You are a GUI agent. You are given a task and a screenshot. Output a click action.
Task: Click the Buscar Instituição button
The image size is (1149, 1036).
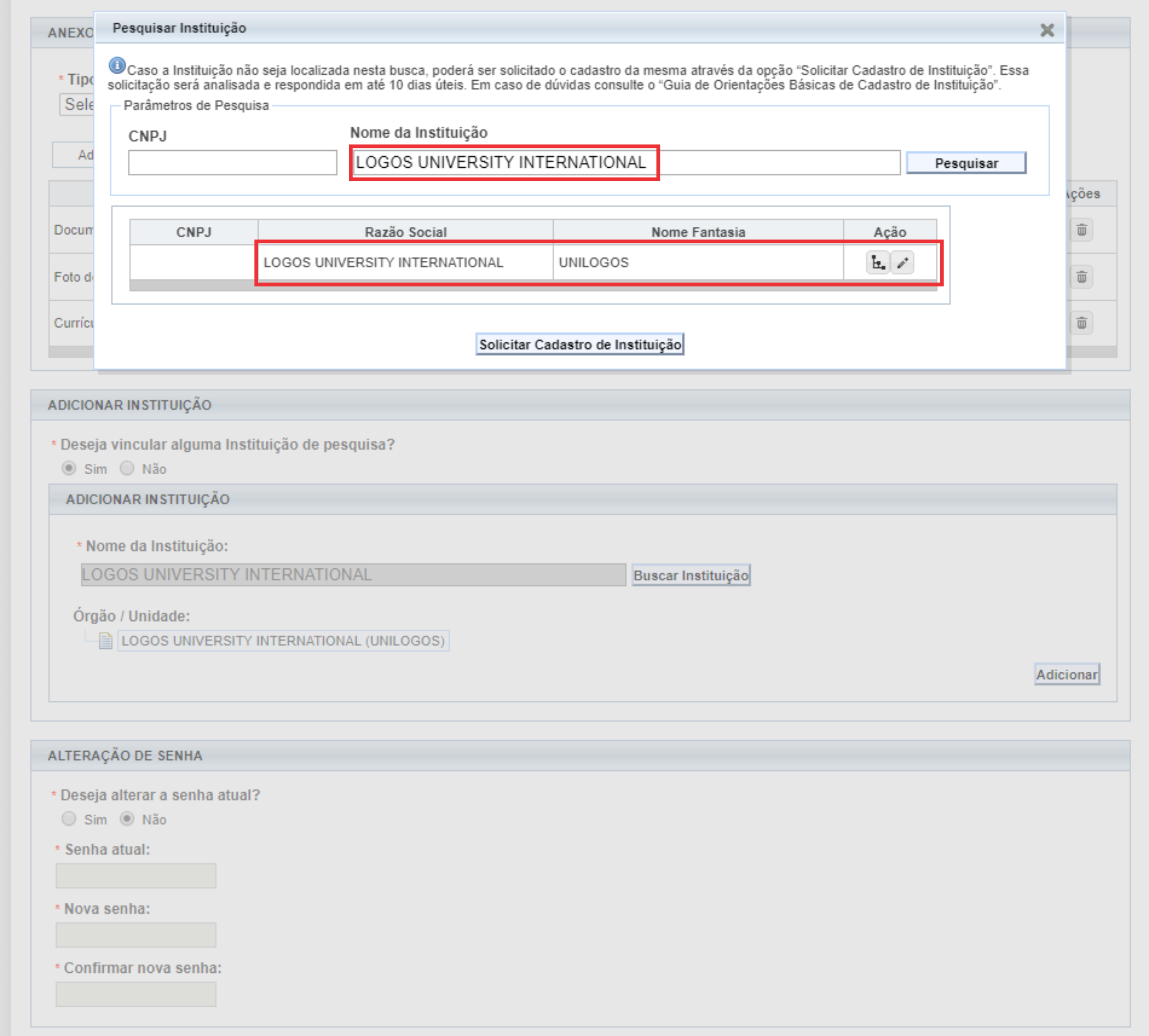coord(691,575)
